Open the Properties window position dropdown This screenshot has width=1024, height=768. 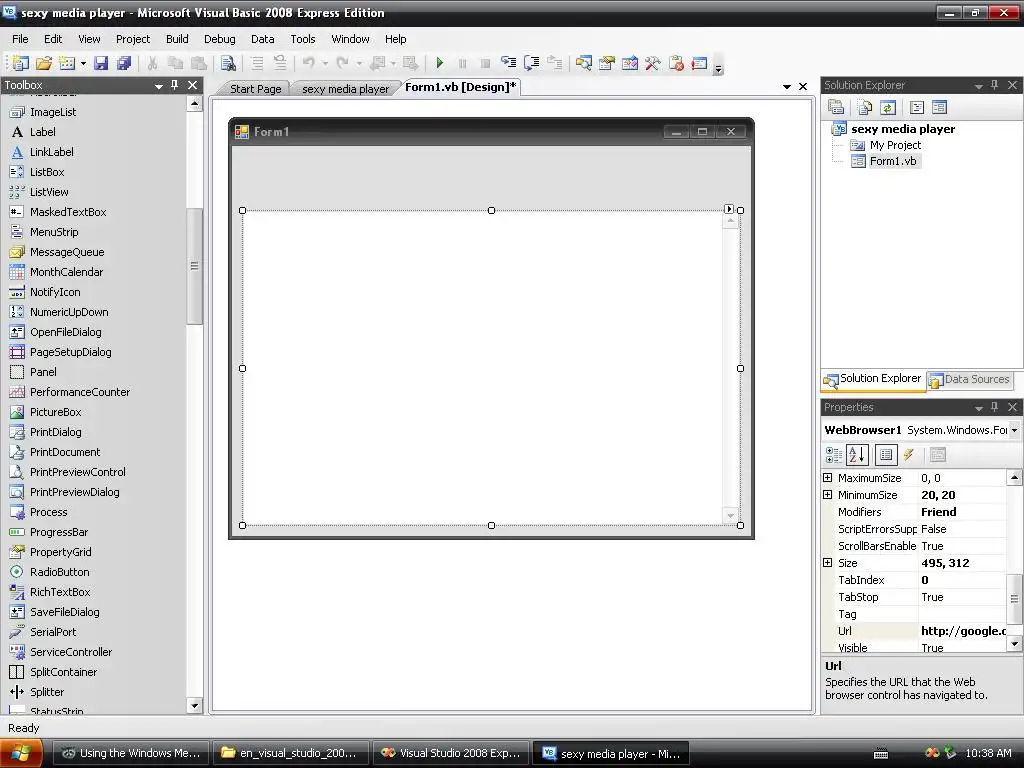(978, 408)
